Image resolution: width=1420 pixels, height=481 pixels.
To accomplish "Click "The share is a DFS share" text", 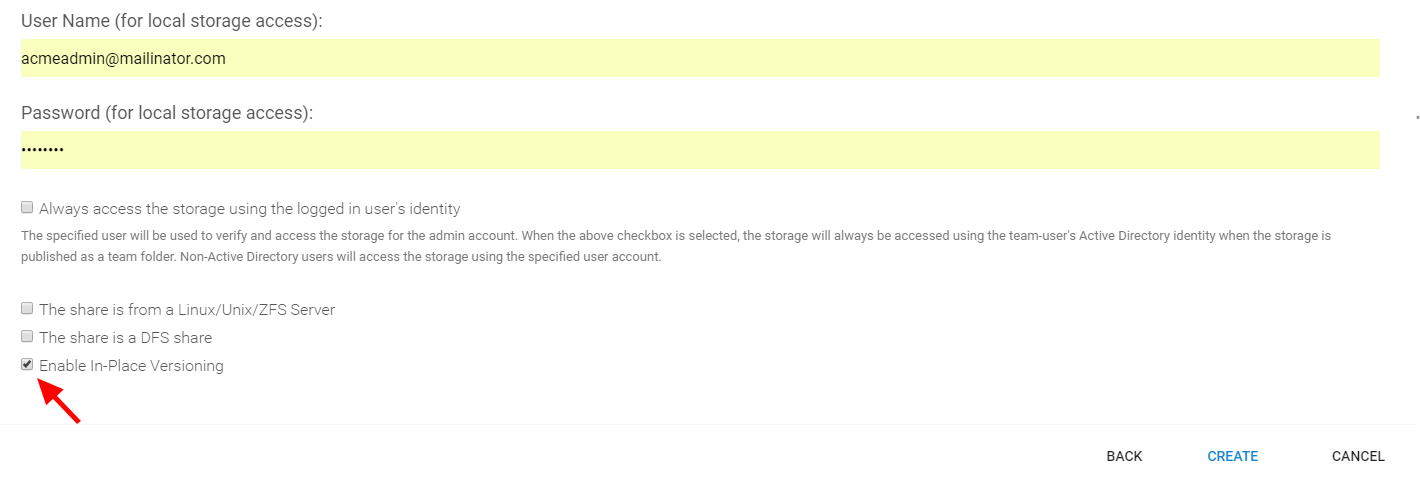I will pos(126,338).
